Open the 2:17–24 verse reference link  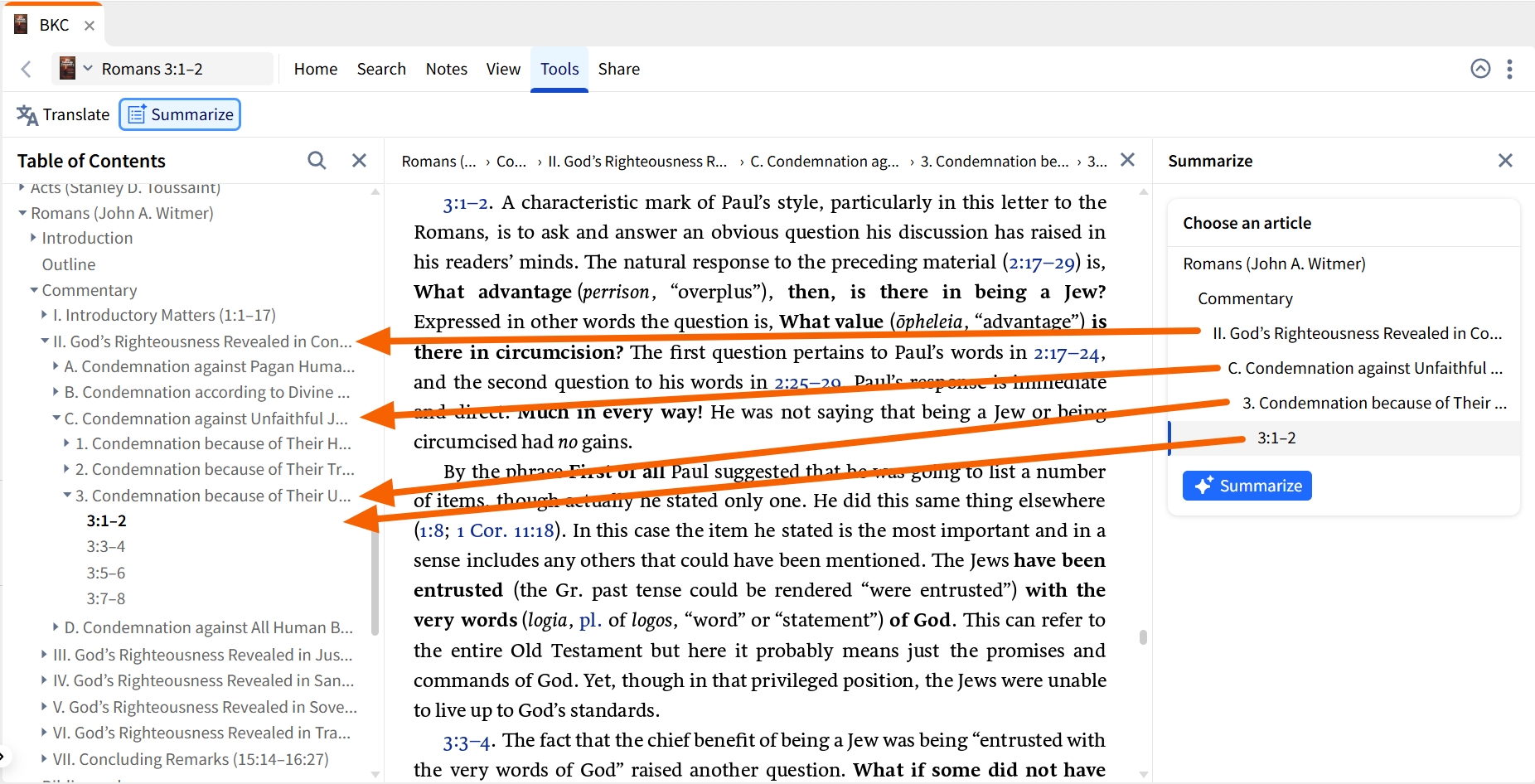pyautogui.click(x=1067, y=353)
